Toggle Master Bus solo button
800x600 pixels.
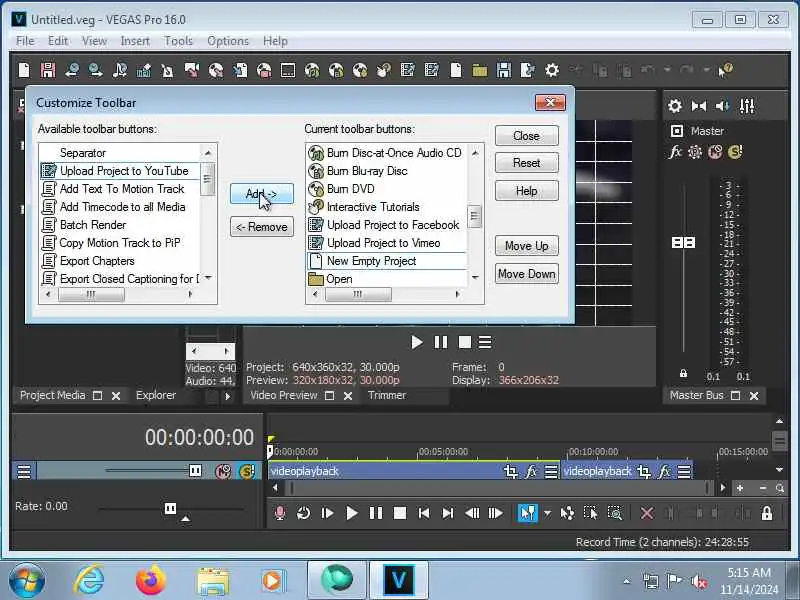coord(735,152)
